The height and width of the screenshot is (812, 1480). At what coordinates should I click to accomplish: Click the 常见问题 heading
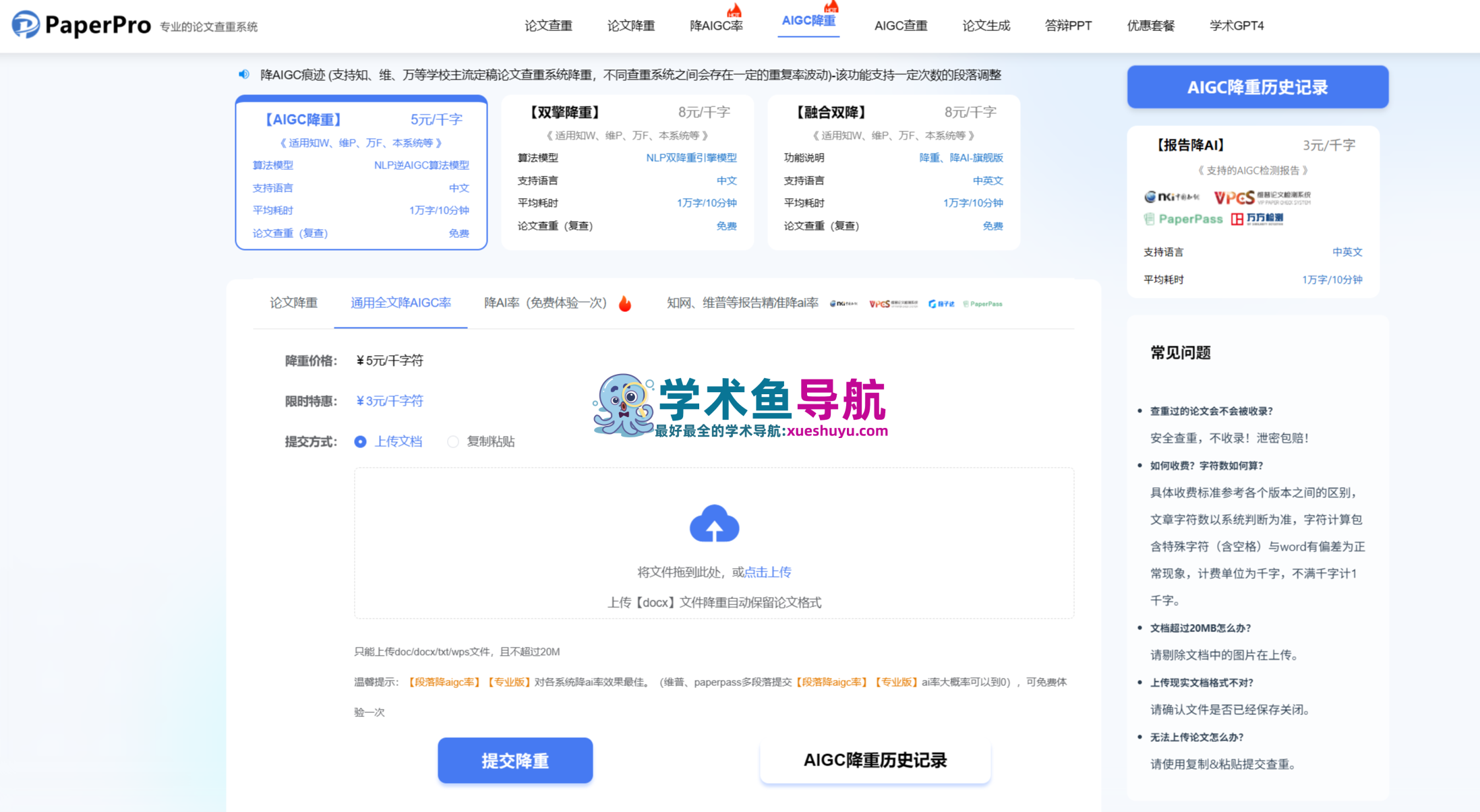point(1180,352)
